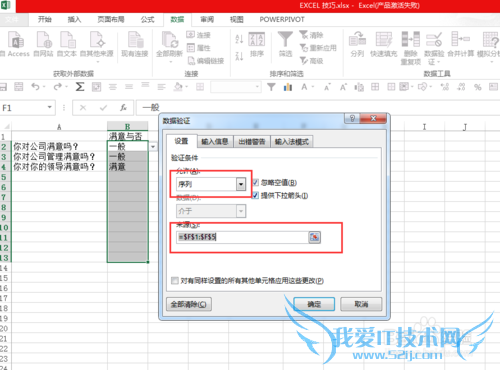Viewport: 500px width, 370px height.
Task: Open the Allow (序列) dropdown
Action: (x=241, y=184)
